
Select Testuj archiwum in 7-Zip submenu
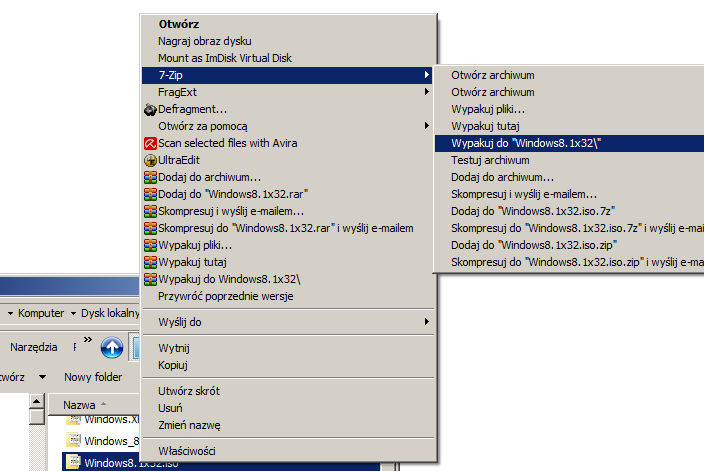[x=569, y=160]
